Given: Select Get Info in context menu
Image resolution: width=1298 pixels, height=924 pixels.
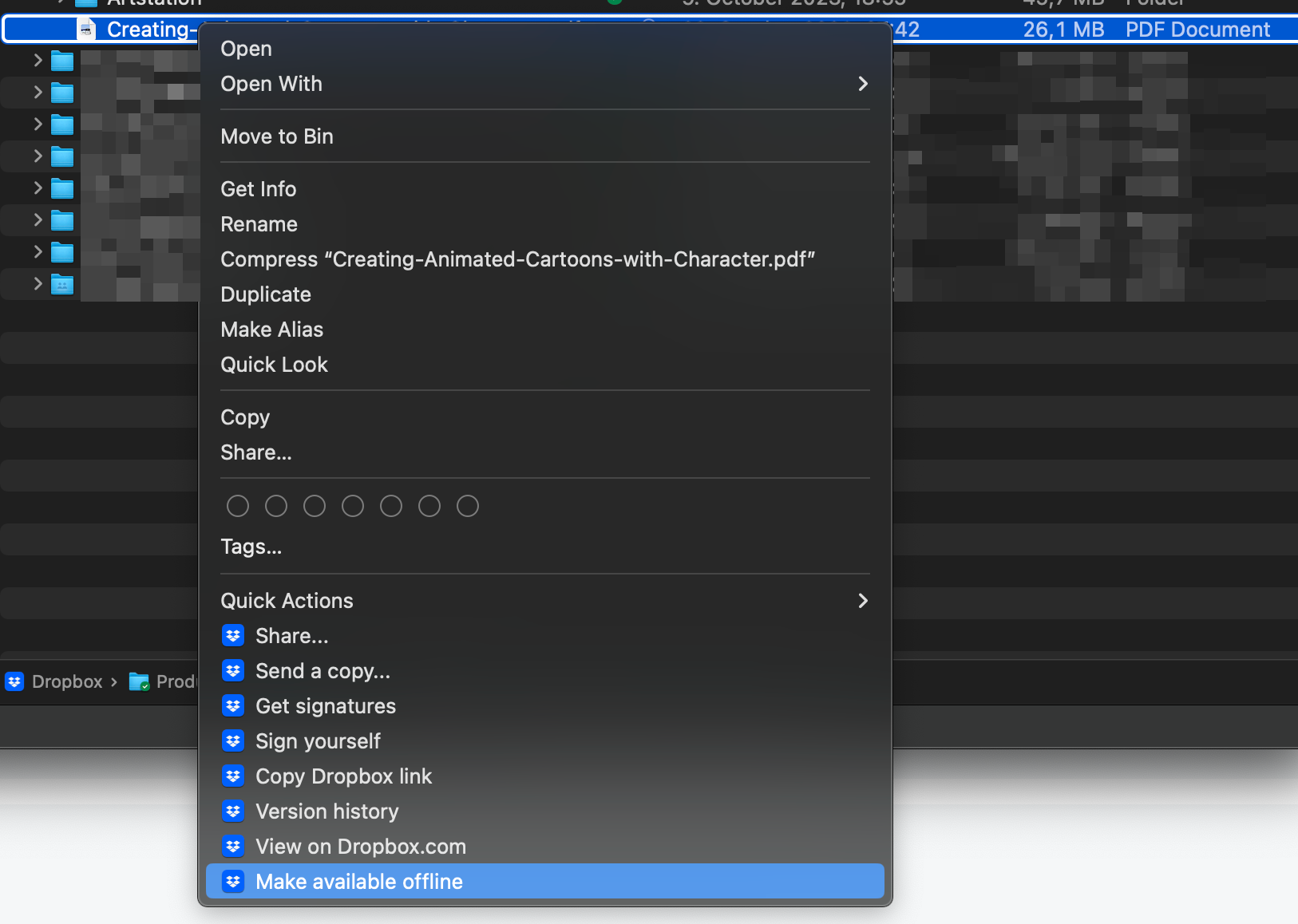Looking at the screenshot, I should [x=259, y=189].
